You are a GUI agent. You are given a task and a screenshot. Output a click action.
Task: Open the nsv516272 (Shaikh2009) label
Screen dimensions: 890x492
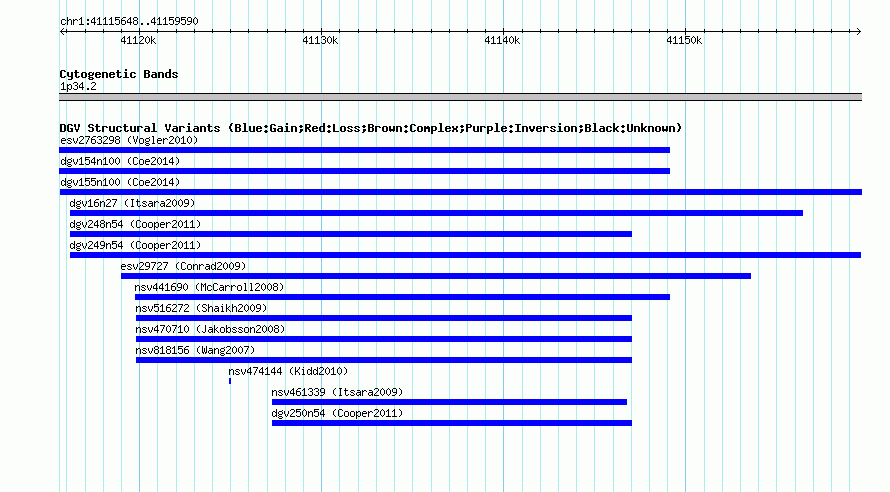[x=201, y=308]
